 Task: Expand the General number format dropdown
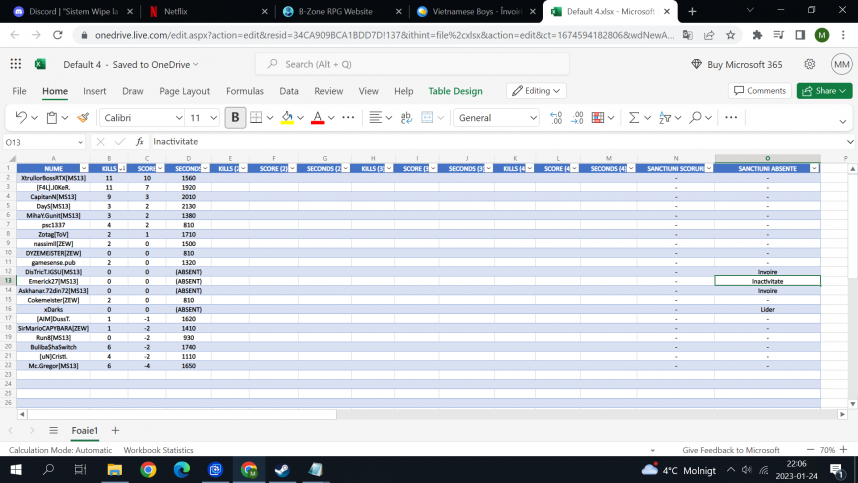tap(496, 118)
